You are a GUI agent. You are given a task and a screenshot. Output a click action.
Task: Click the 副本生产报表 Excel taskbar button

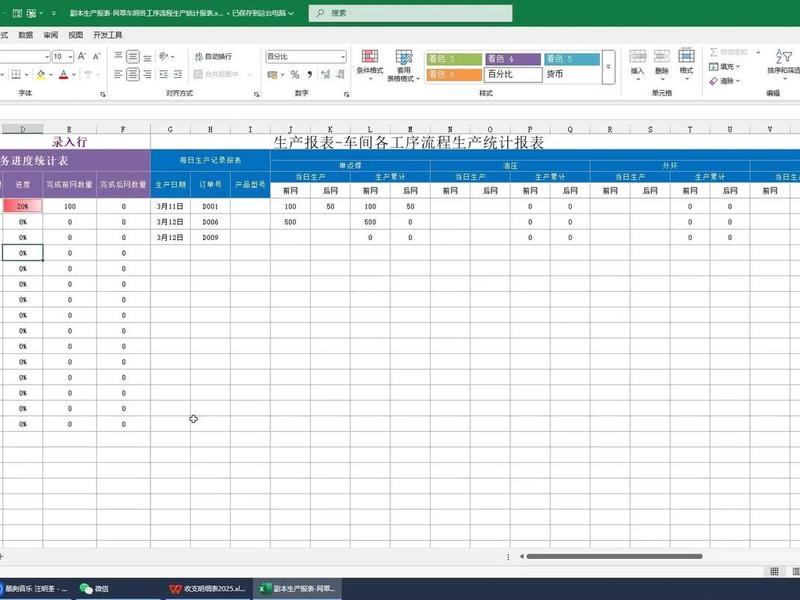(297, 588)
